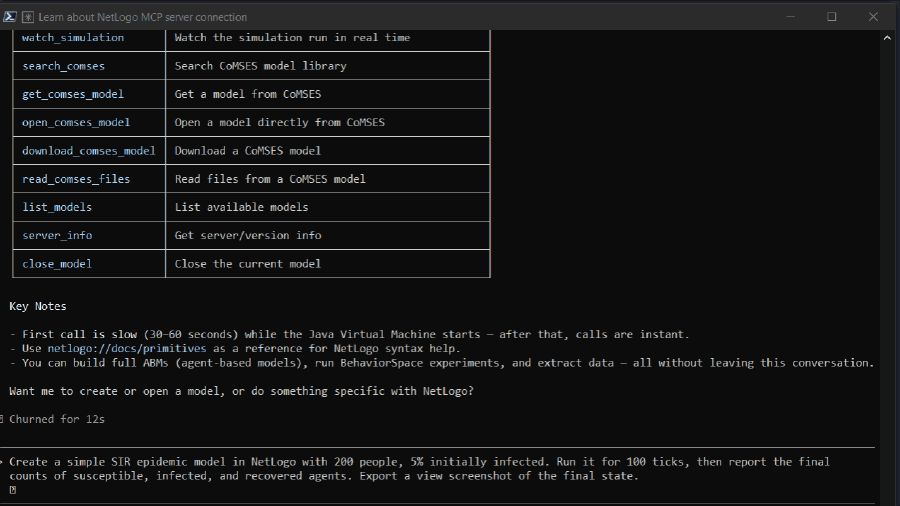The height and width of the screenshot is (506, 900).
Task: Open the netlogo://docs/primitives link
Action: [x=126, y=348]
